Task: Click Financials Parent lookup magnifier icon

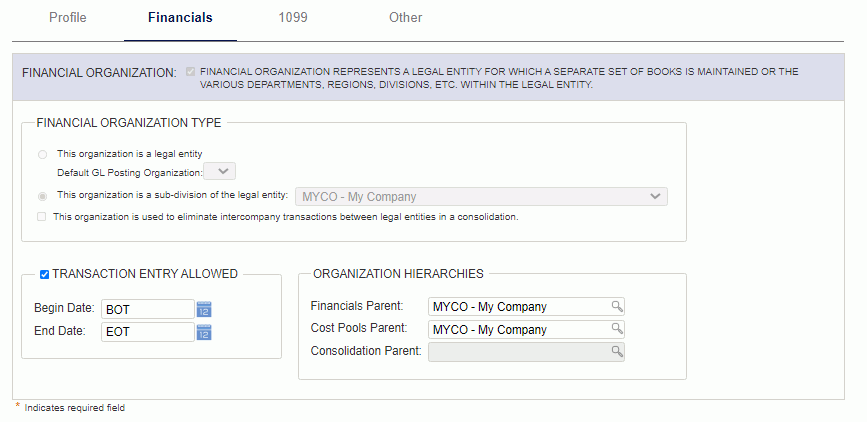Action: (617, 306)
